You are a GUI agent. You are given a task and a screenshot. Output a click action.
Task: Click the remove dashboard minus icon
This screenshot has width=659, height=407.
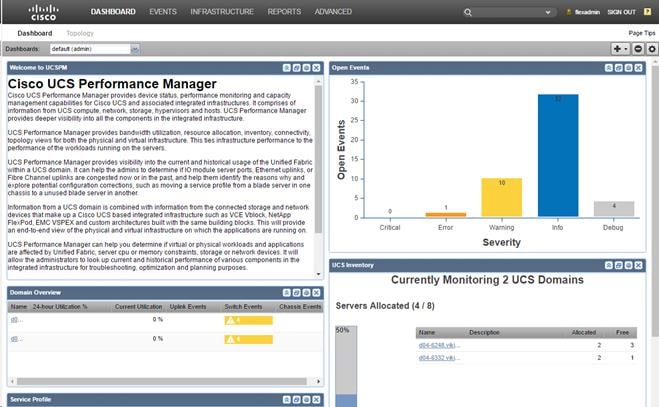(638, 49)
